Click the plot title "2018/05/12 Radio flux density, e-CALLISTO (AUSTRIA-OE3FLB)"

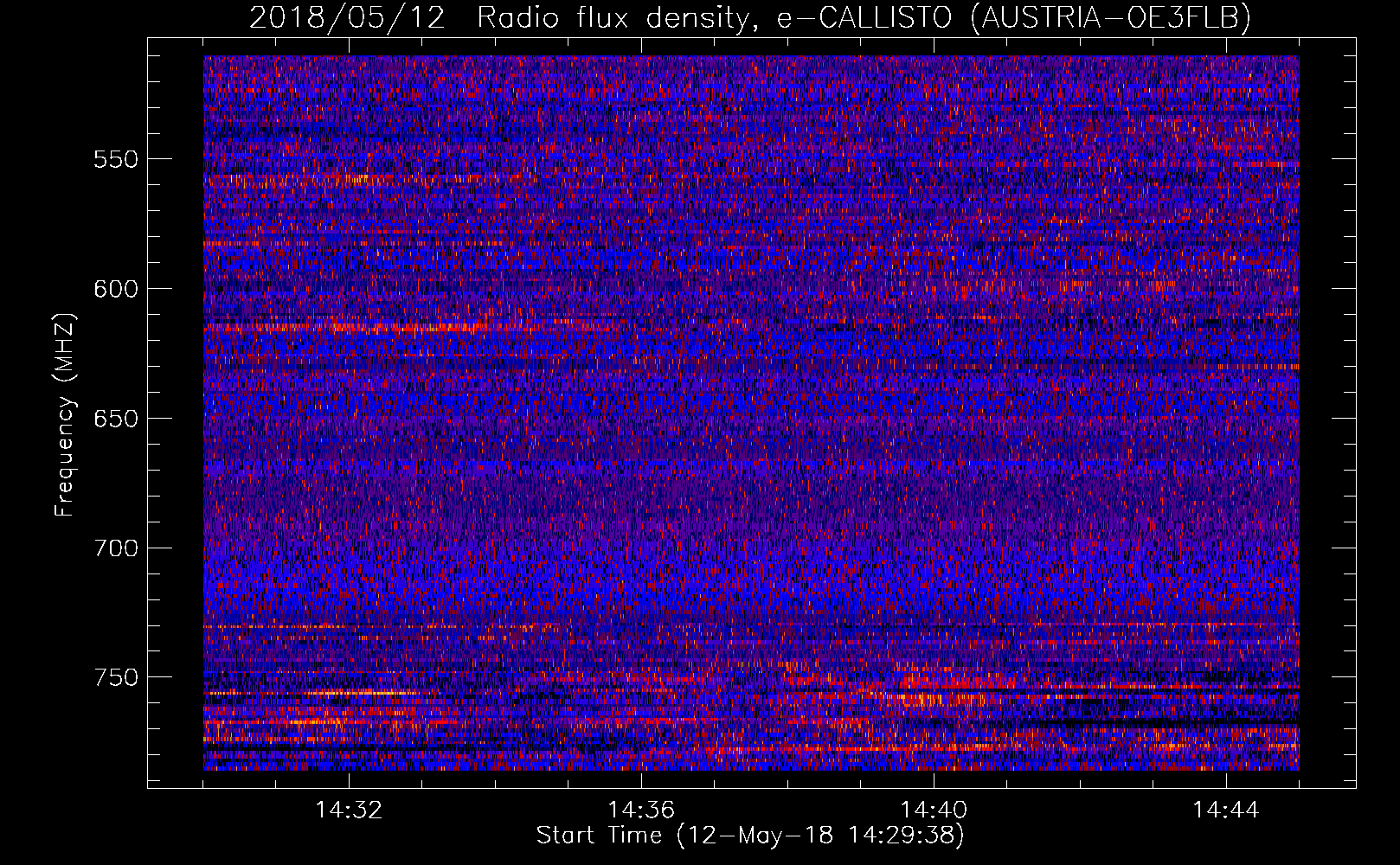tap(750, 17)
